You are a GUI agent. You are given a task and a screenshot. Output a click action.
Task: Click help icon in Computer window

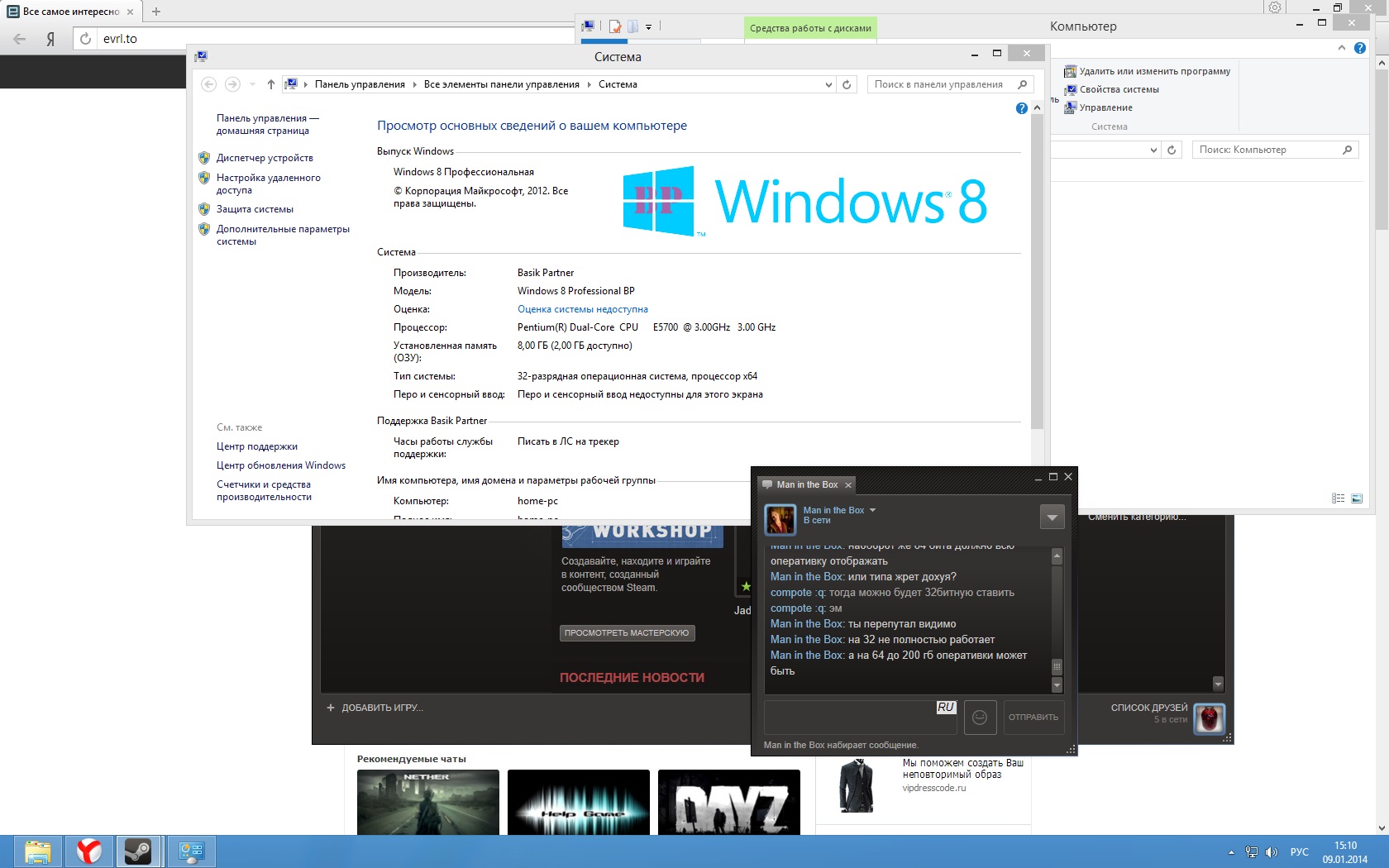1360,48
